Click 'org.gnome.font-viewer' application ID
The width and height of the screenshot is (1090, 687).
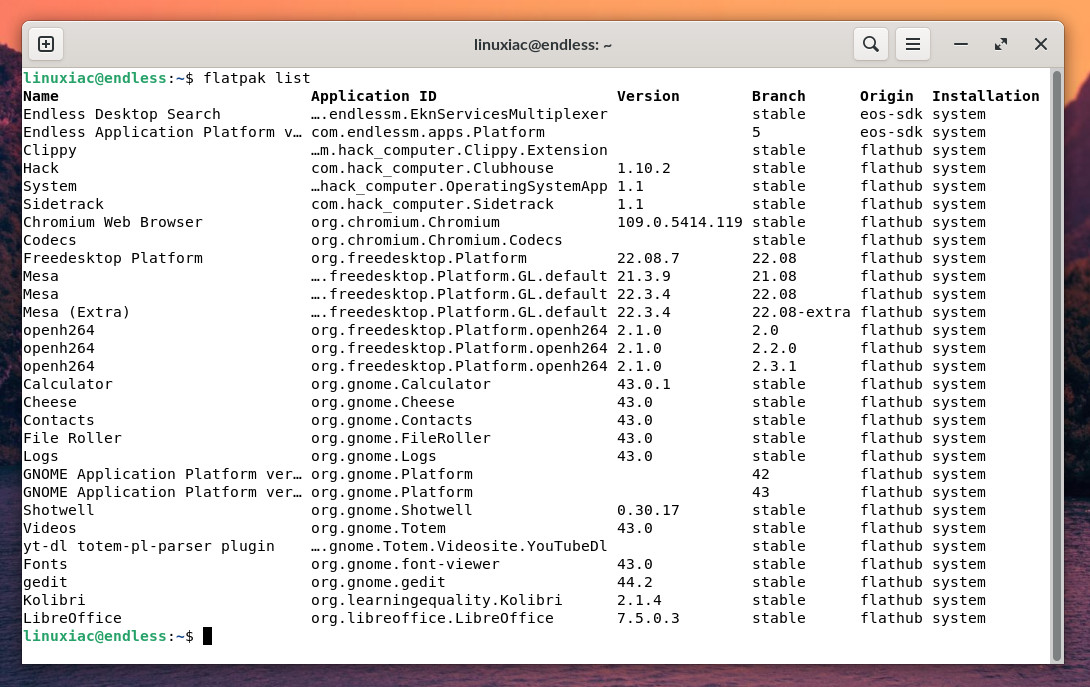click(x=405, y=565)
